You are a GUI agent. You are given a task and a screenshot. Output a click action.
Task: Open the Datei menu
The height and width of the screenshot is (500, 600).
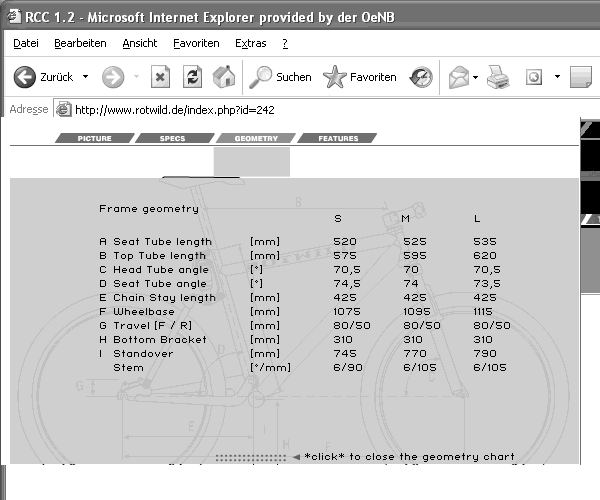26,43
